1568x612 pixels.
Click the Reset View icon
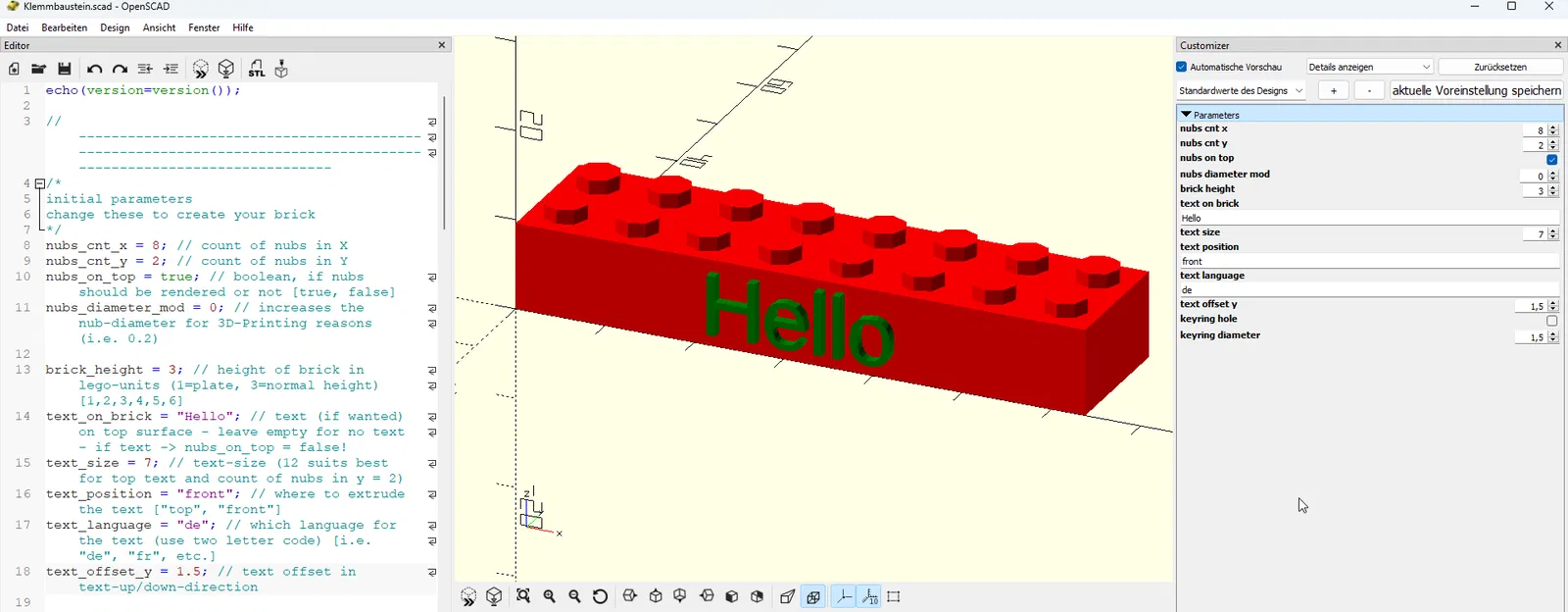[x=601, y=596]
